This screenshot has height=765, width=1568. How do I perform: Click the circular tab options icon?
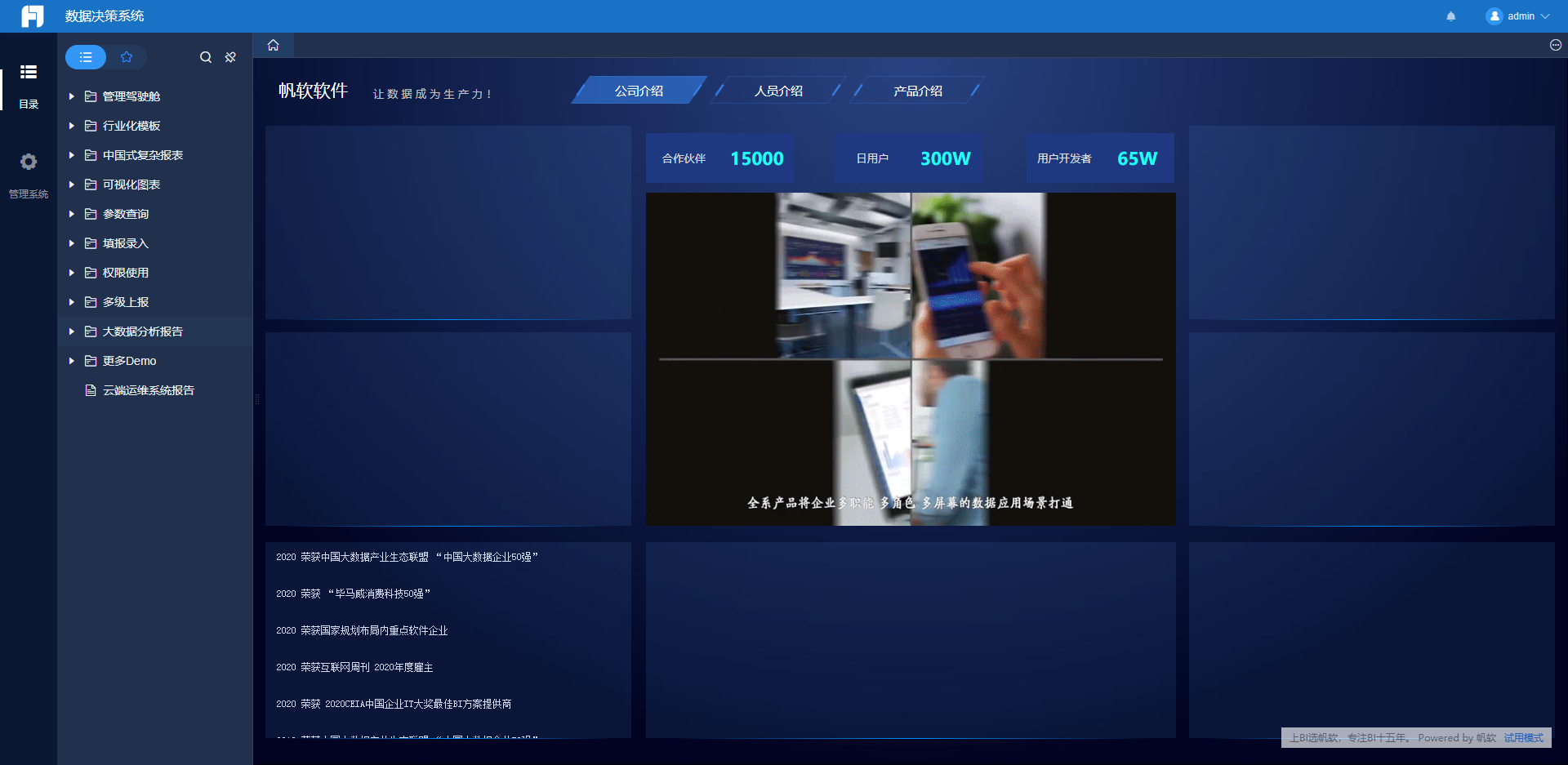click(x=1556, y=45)
